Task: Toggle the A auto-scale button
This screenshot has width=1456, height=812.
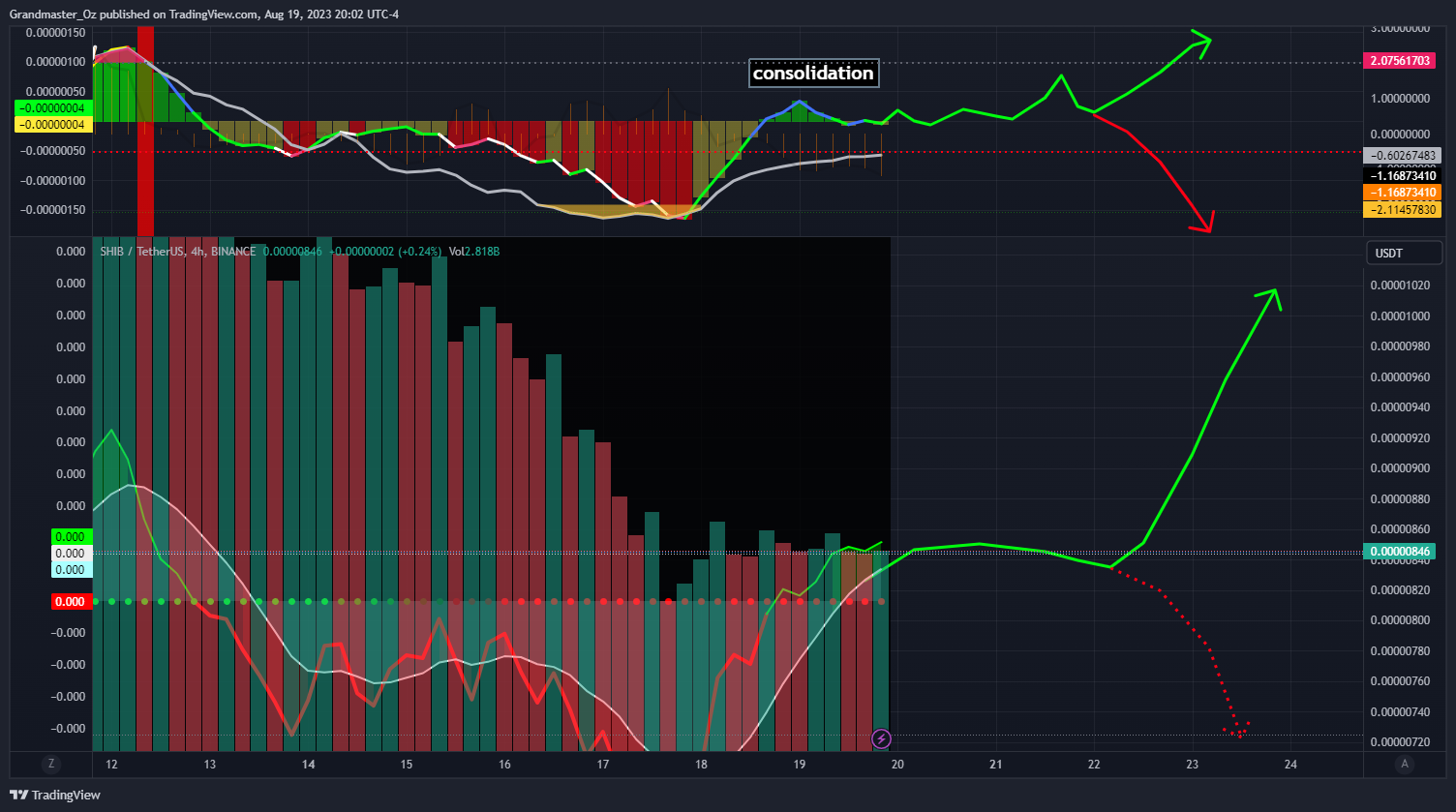Action: click(x=1404, y=765)
